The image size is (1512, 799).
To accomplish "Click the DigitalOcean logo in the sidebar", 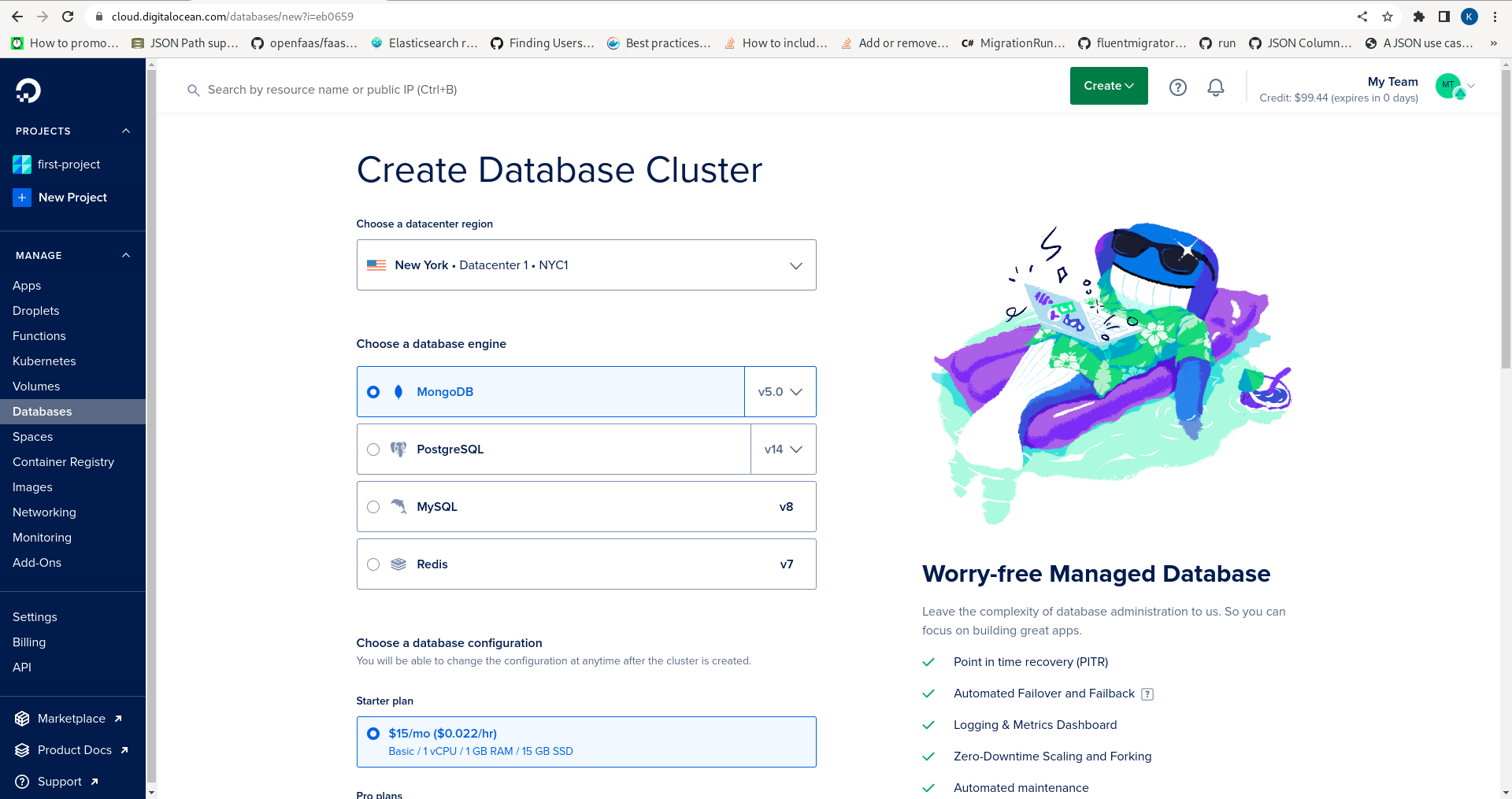I will point(28,91).
